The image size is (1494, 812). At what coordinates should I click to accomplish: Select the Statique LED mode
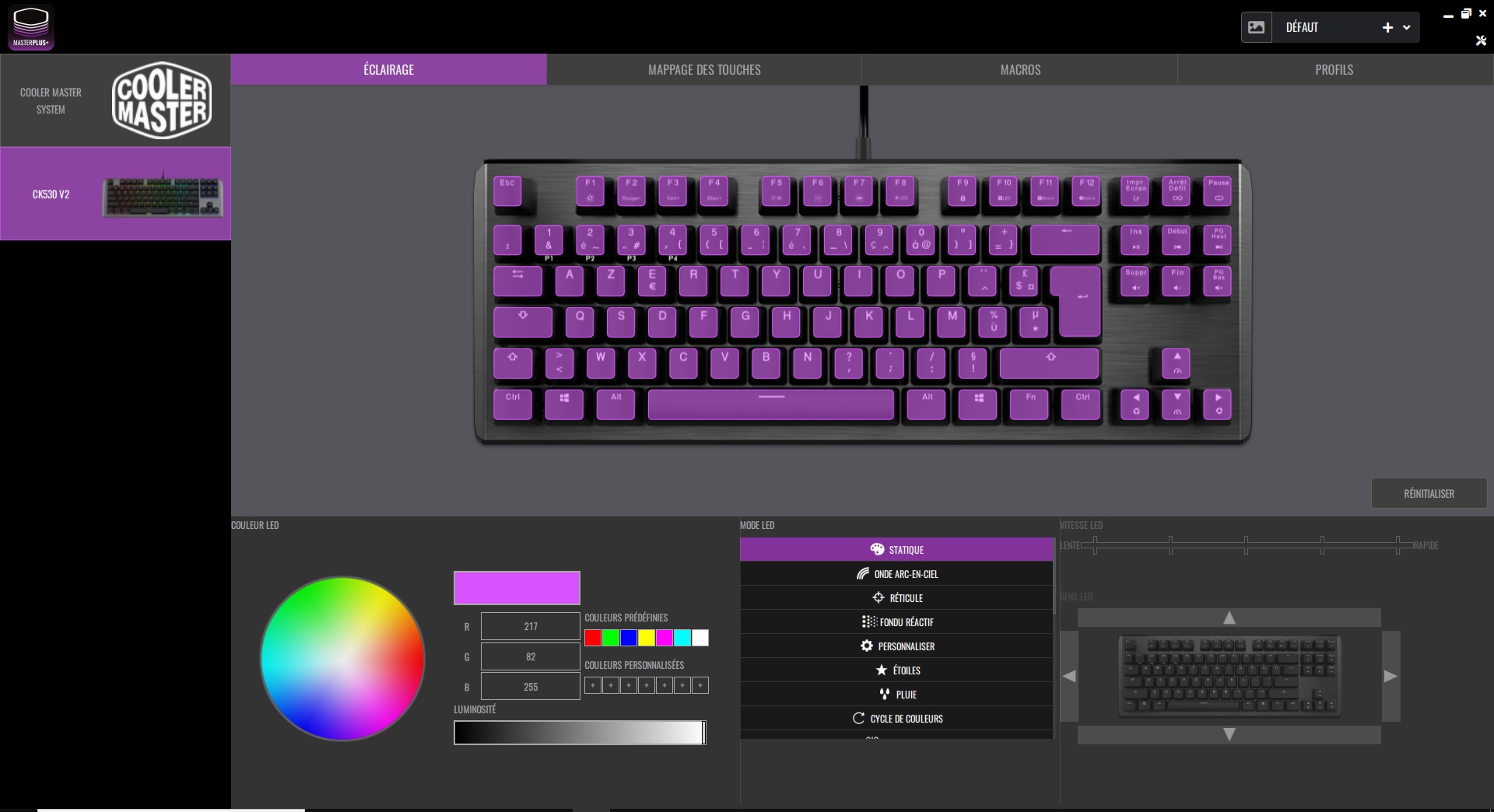tap(896, 550)
